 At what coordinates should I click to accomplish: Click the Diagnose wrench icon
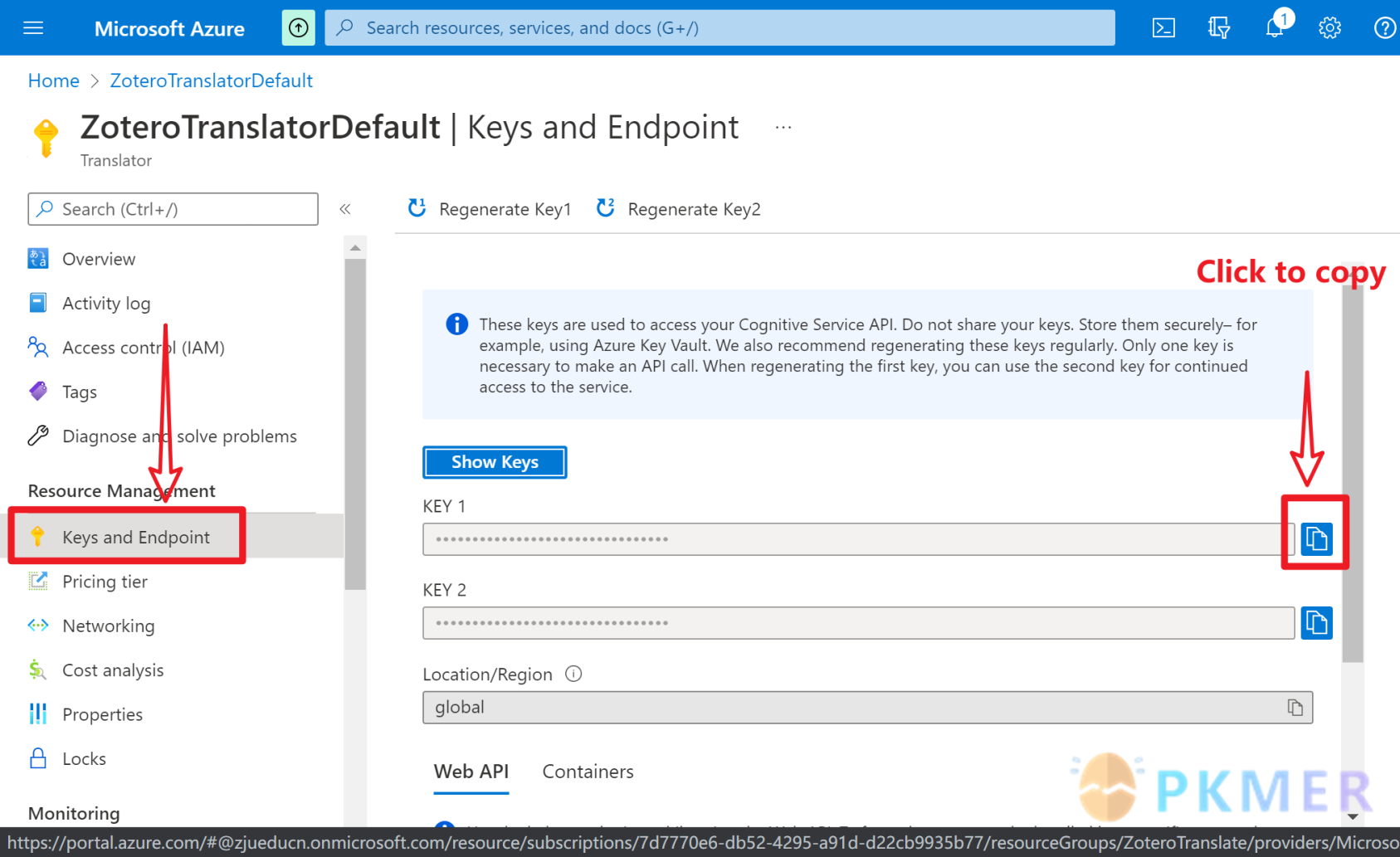(38, 436)
